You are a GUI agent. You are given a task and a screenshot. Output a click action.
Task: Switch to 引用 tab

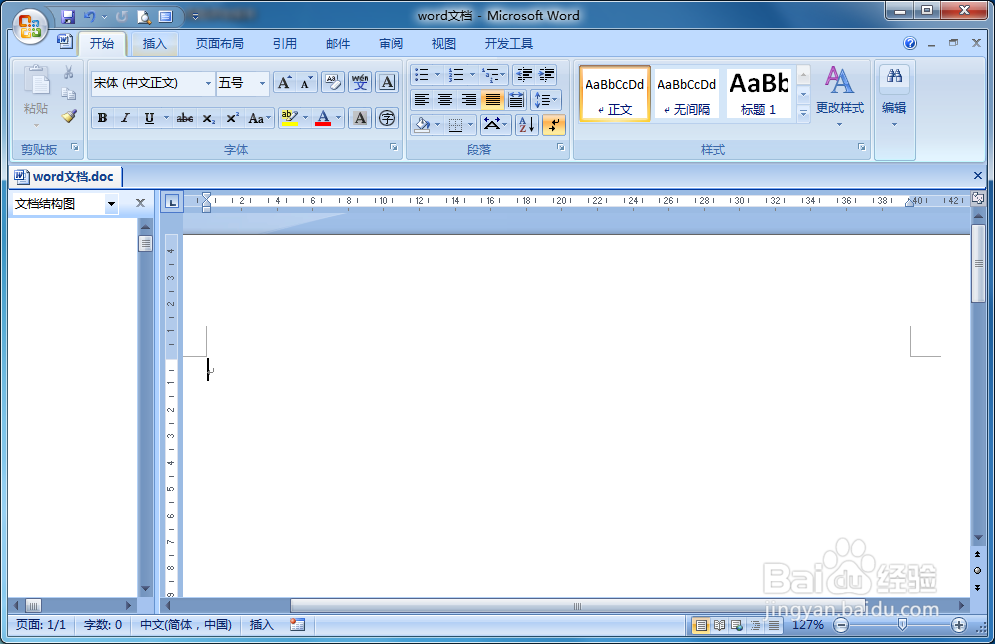point(285,43)
